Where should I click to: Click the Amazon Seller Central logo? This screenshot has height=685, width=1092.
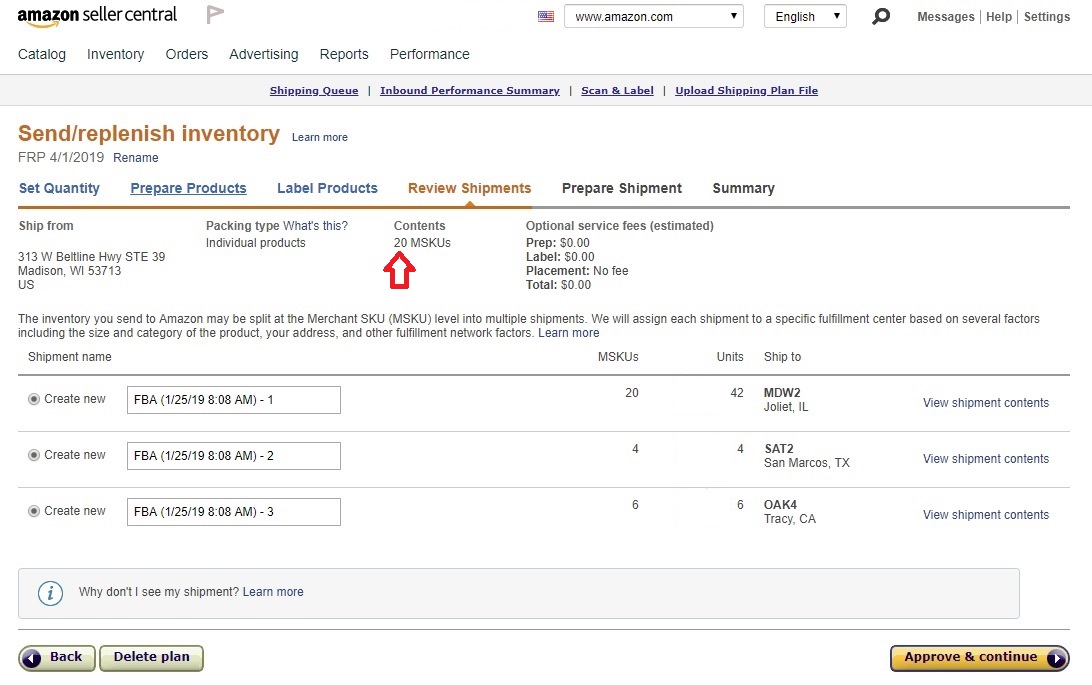click(x=97, y=16)
